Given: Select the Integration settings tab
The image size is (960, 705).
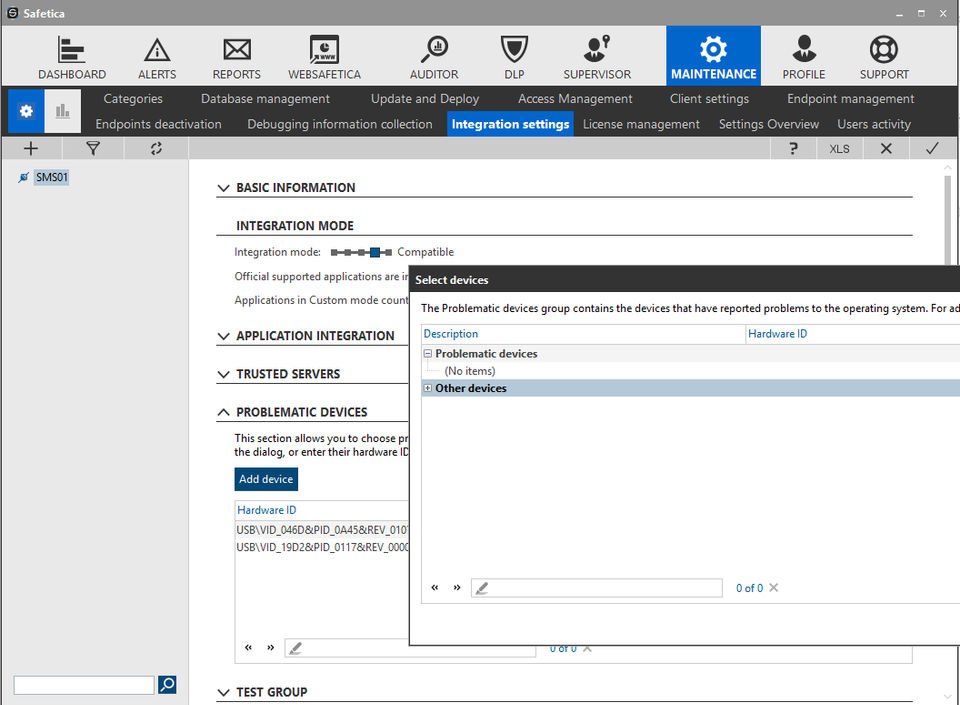Looking at the screenshot, I should coord(511,124).
